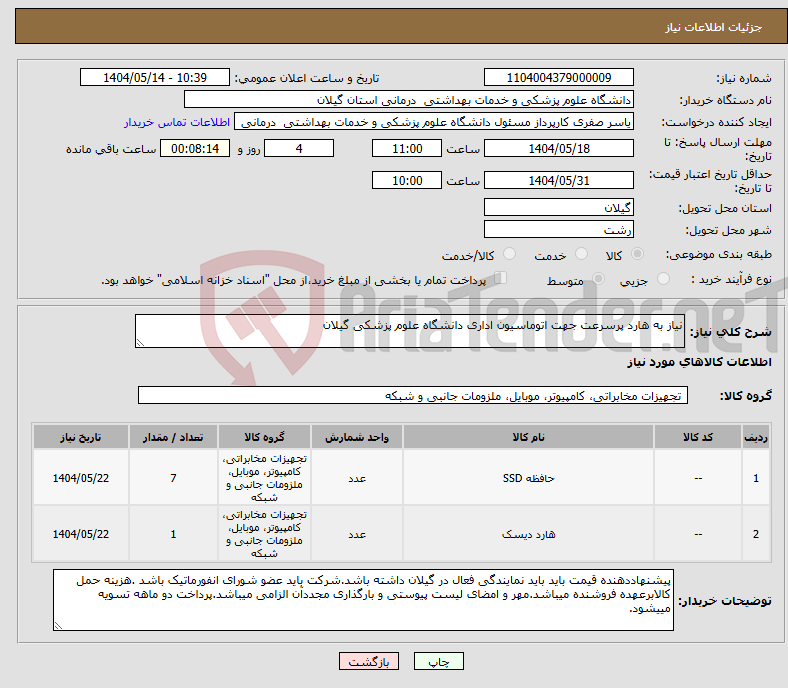This screenshot has height=688, width=788.
Task: Select the متوسط purchase type radio
Action: pos(598,279)
